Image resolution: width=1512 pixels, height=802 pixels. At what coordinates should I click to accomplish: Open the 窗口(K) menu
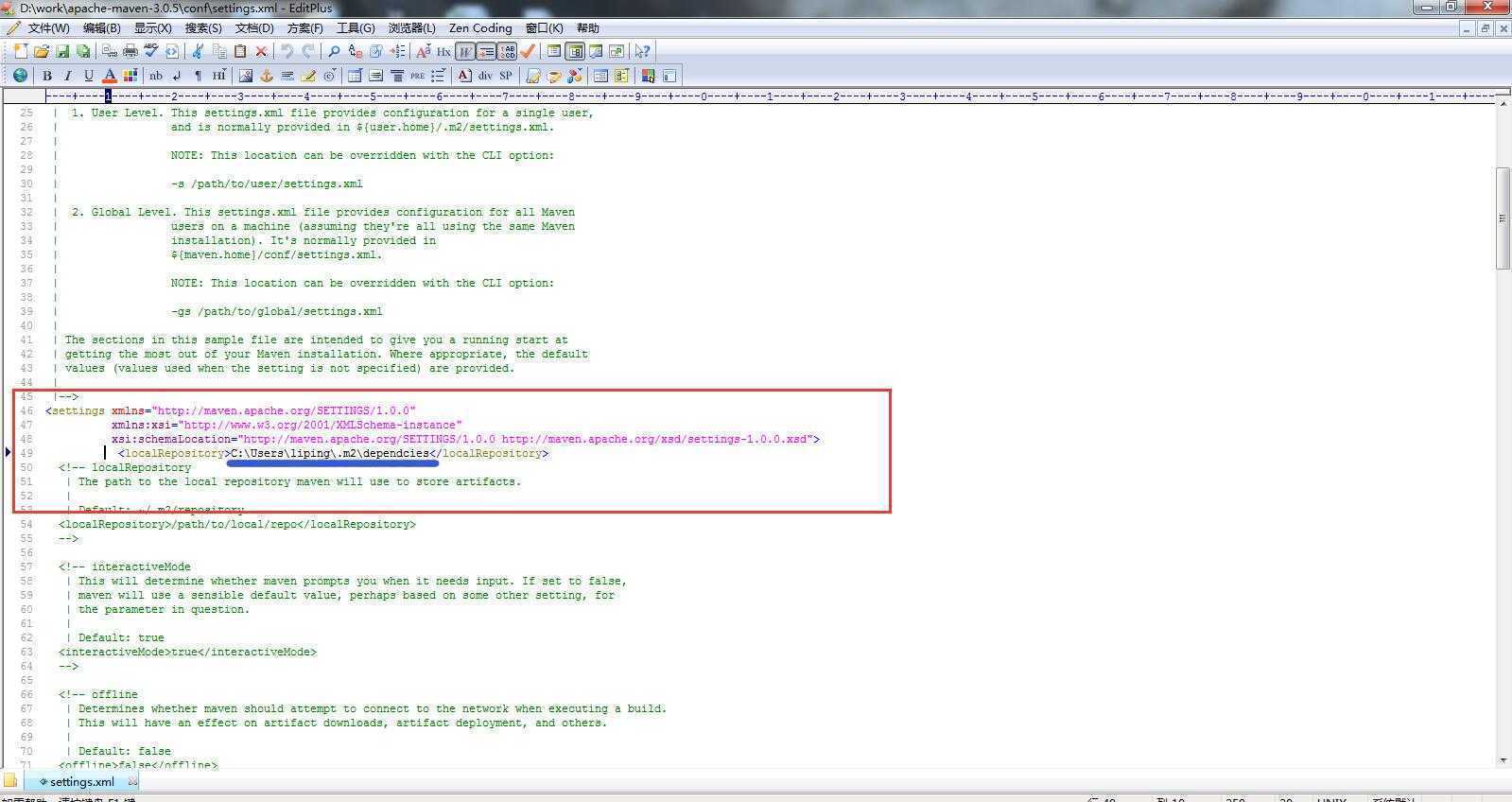coord(544,28)
